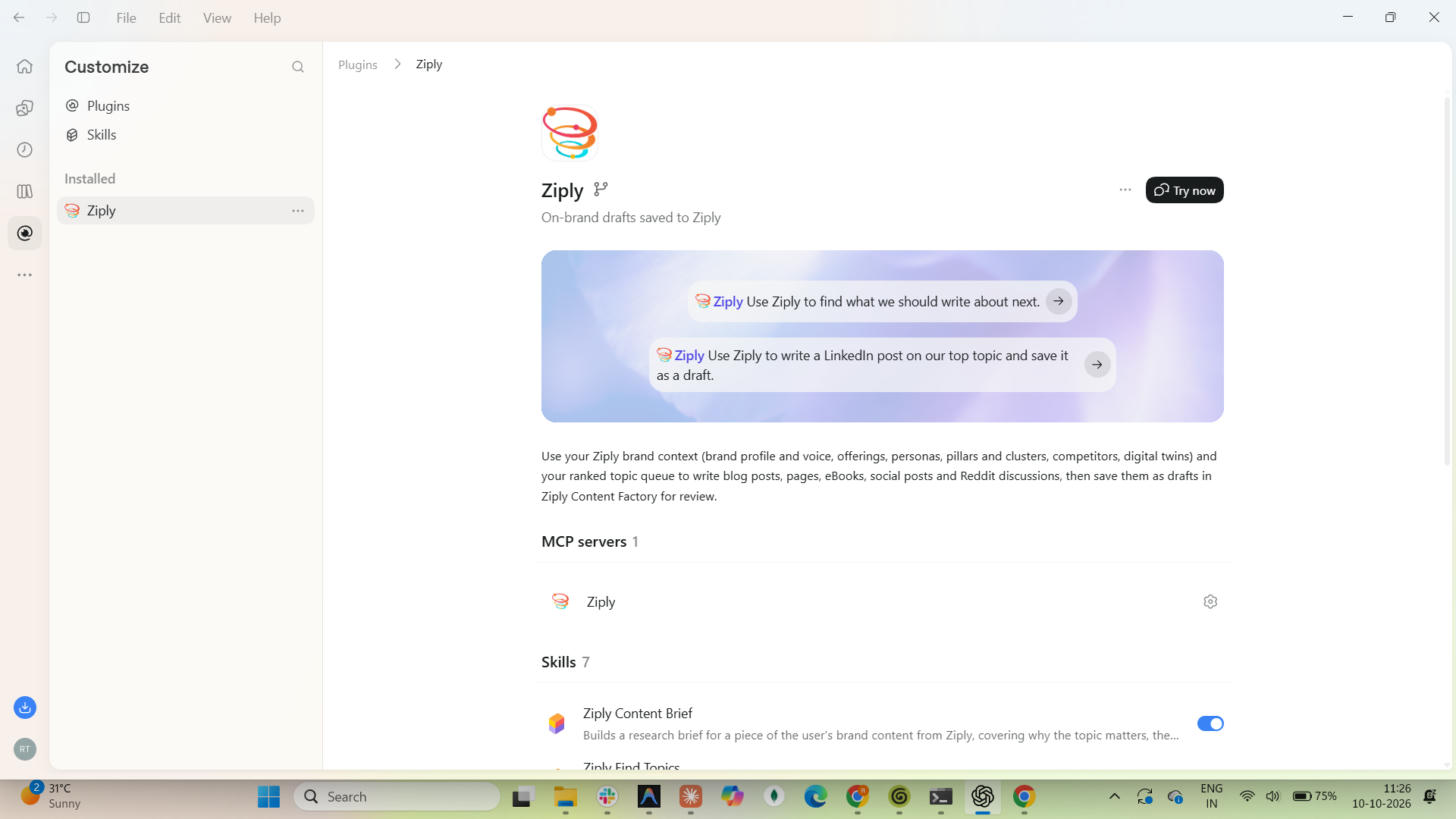Image resolution: width=1456 pixels, height=819 pixels.
Task: Open Slack from the taskbar
Action: [607, 797]
